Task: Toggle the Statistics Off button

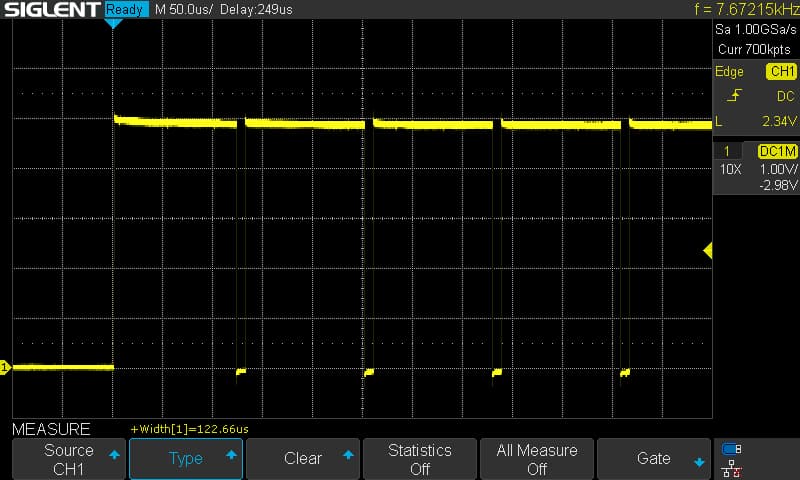Action: (x=420, y=459)
